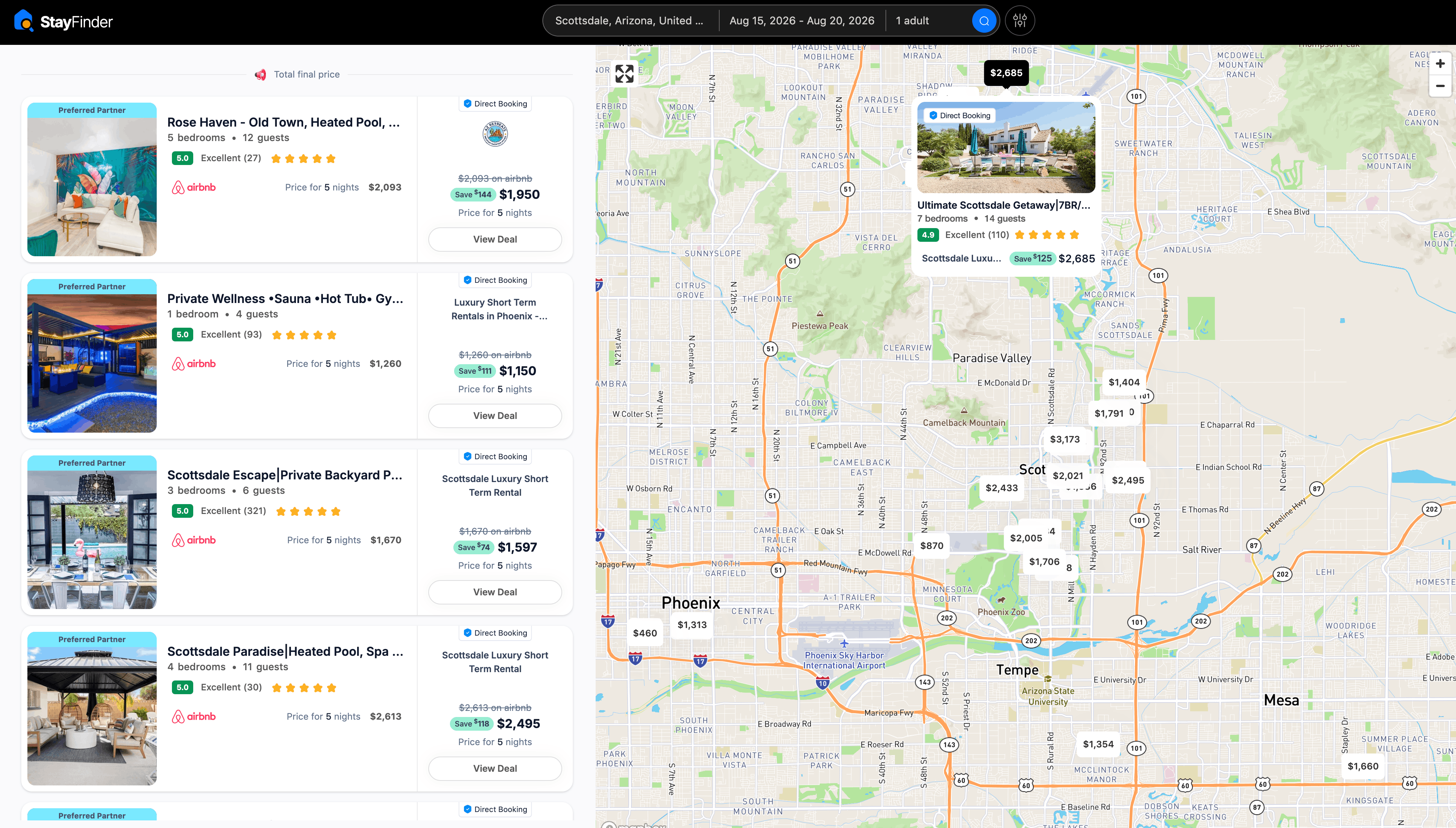Click View Deal for Rose Haven
1456x828 pixels.
(495, 240)
